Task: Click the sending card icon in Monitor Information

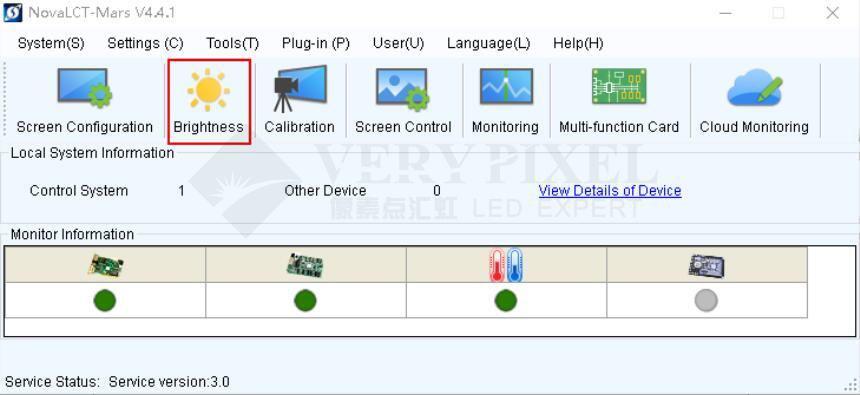Action: tap(105, 266)
